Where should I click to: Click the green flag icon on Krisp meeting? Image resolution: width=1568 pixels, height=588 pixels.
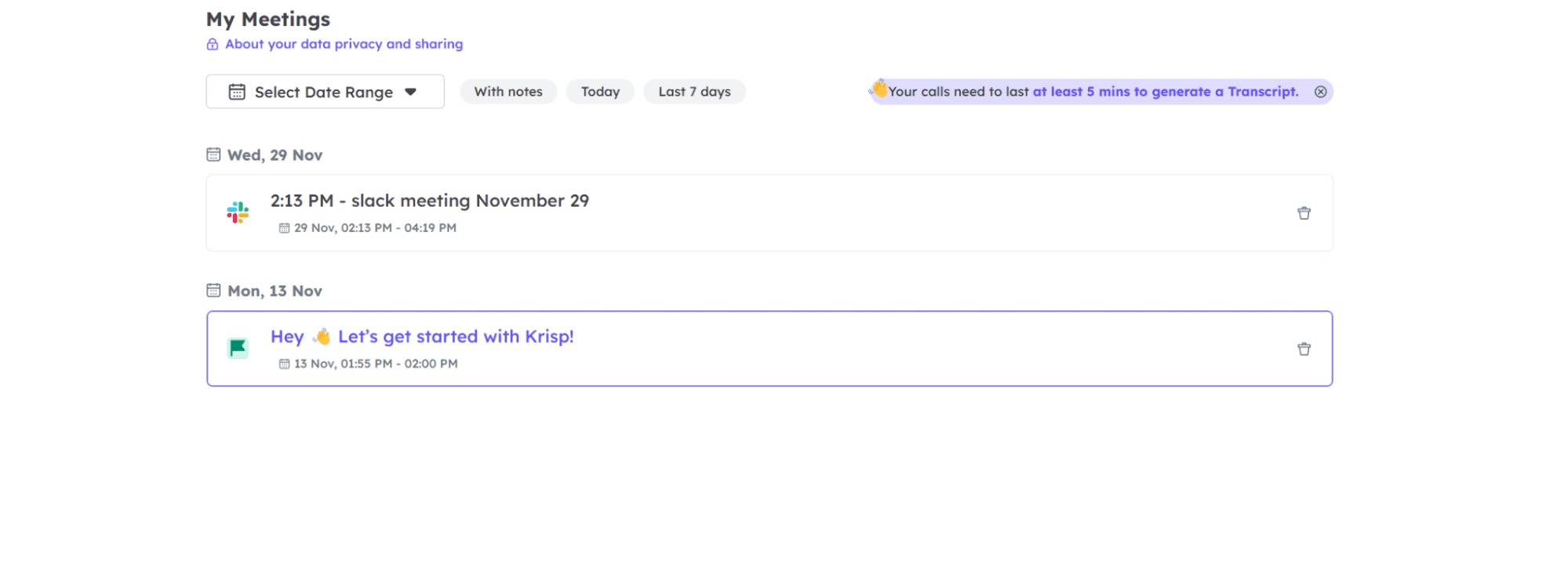click(238, 348)
